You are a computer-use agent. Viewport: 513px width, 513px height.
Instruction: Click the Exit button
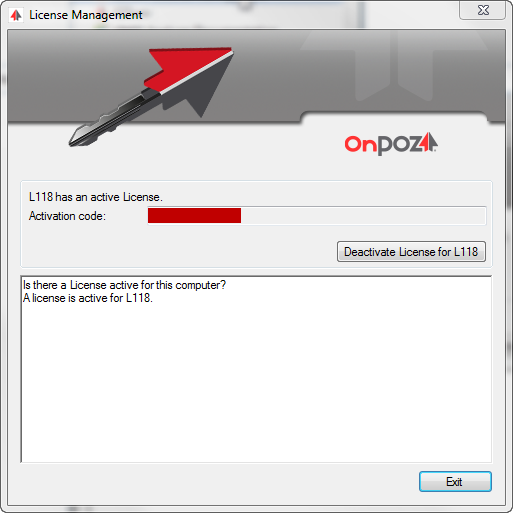(x=455, y=481)
